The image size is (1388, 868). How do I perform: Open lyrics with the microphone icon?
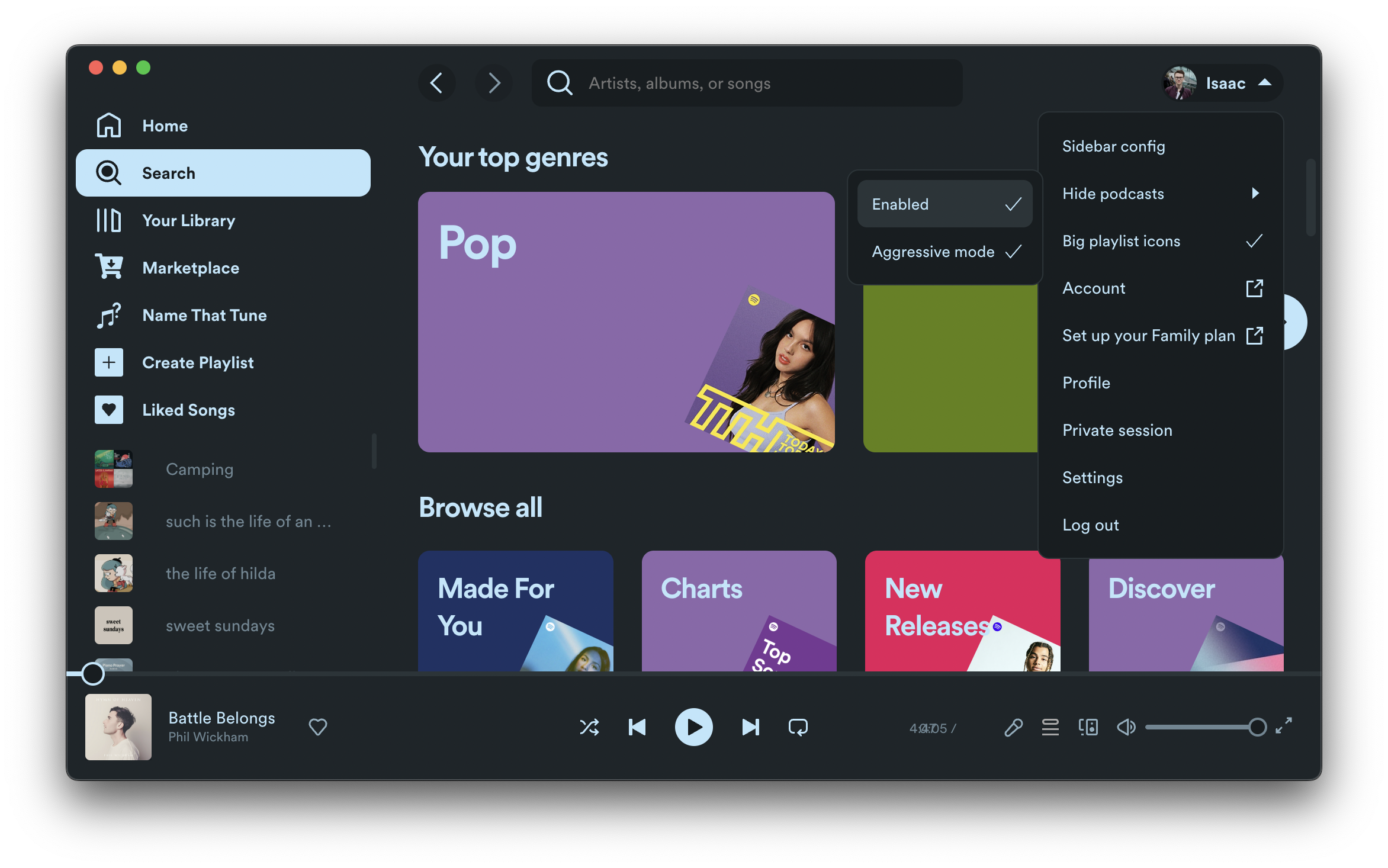(1013, 727)
